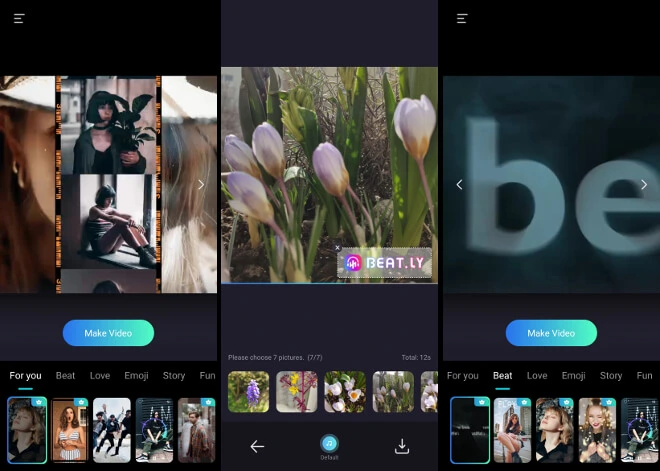The width and height of the screenshot is (660, 471).
Task: Select the white blossoms photo thumbnail
Action: (345, 392)
